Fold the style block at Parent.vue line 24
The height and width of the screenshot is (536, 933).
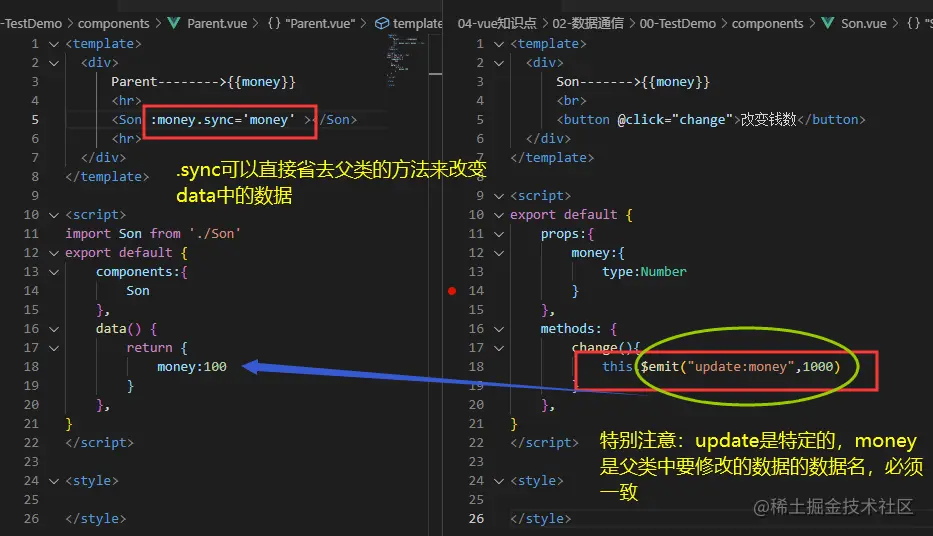pyautogui.click(x=54, y=481)
